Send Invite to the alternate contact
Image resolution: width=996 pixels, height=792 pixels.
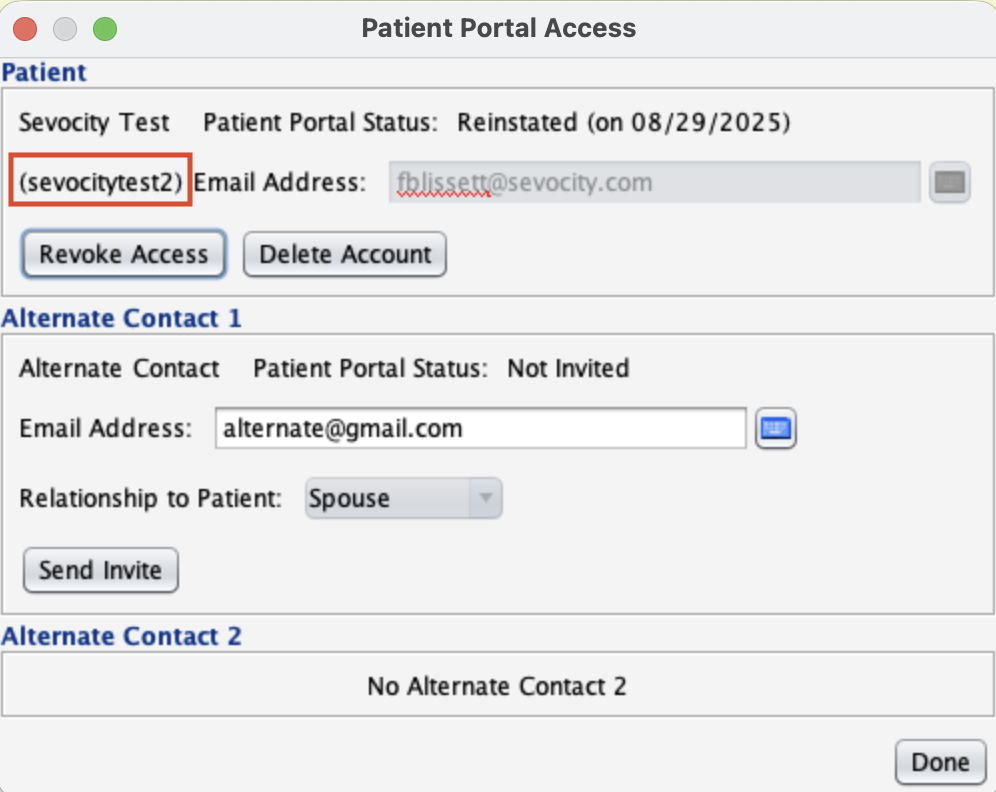tap(100, 570)
